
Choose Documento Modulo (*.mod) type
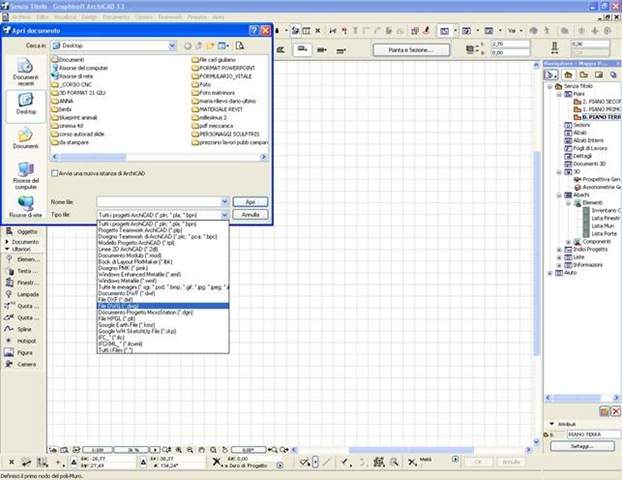pos(163,255)
